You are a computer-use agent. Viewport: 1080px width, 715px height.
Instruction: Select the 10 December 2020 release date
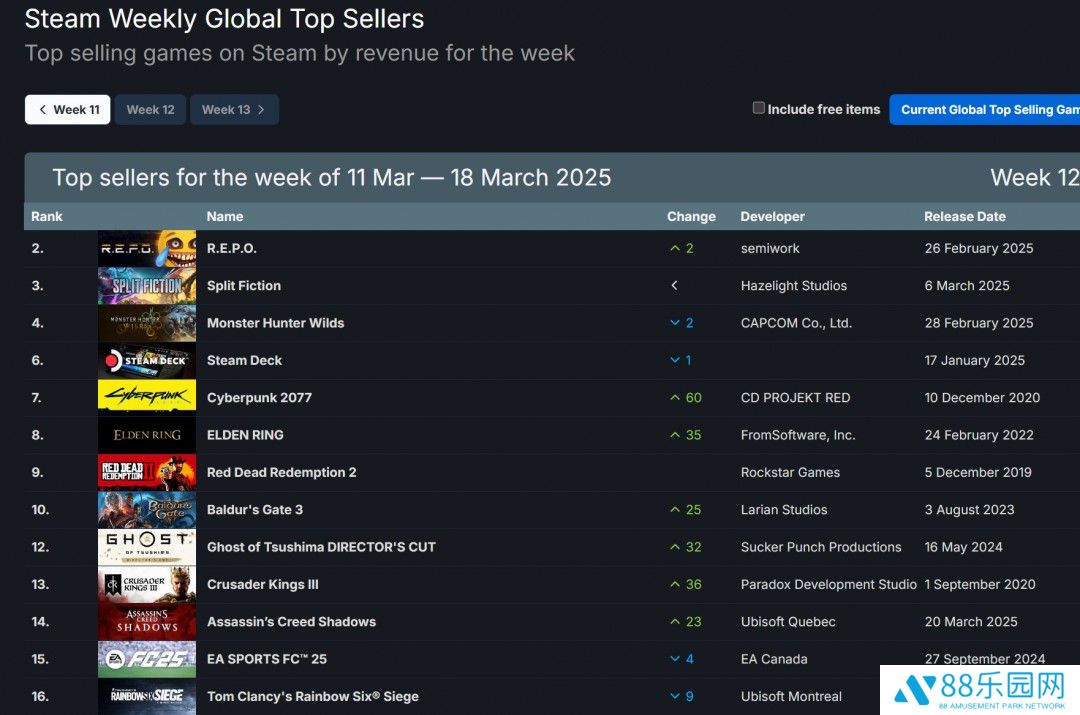point(982,397)
